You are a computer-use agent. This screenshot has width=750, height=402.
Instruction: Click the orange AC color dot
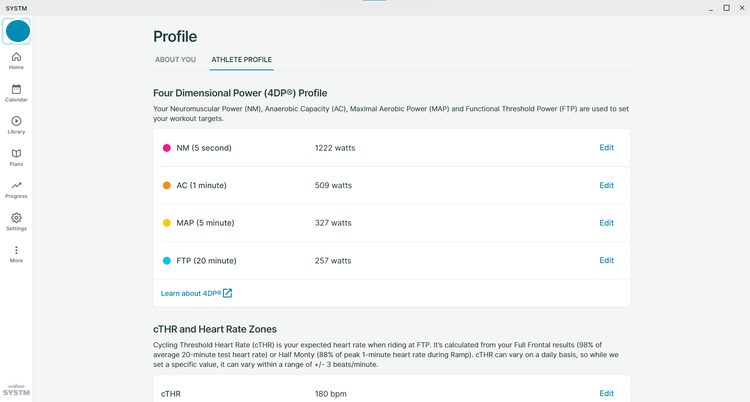tap(166, 185)
